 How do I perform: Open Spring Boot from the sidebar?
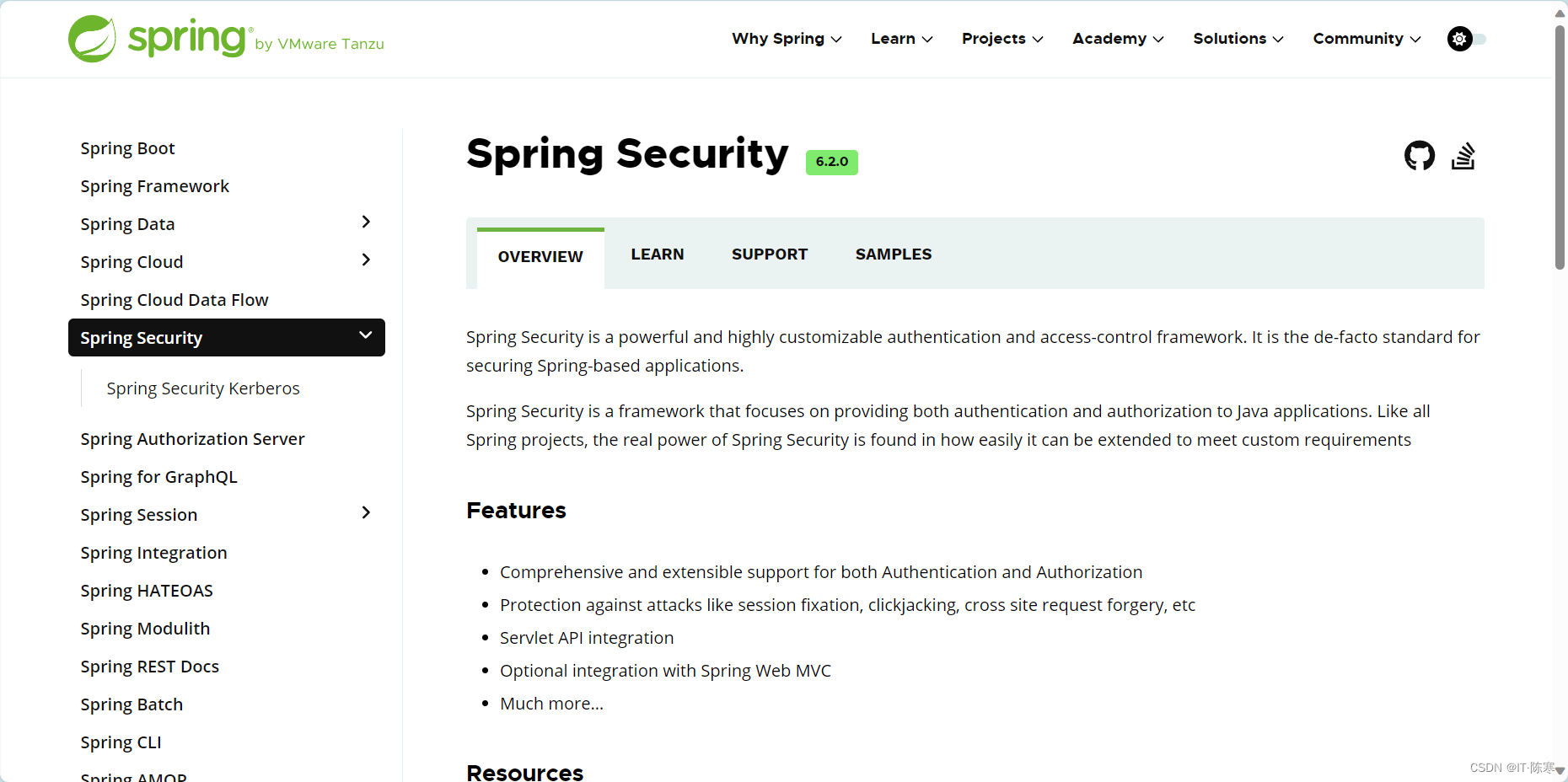click(x=127, y=147)
